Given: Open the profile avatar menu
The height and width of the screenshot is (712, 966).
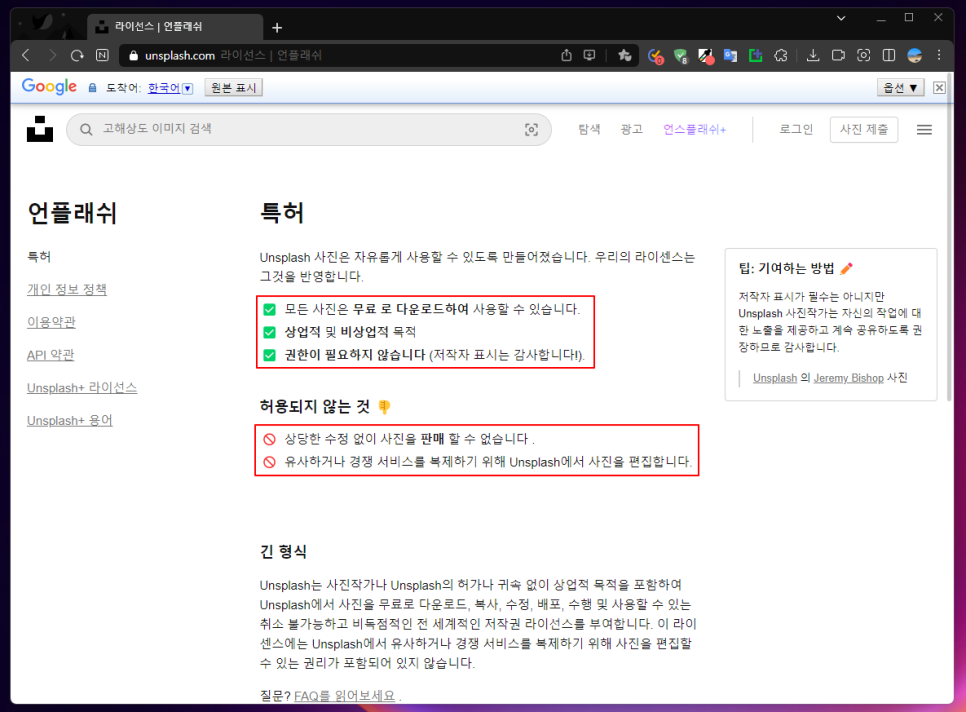Looking at the screenshot, I should (x=915, y=55).
